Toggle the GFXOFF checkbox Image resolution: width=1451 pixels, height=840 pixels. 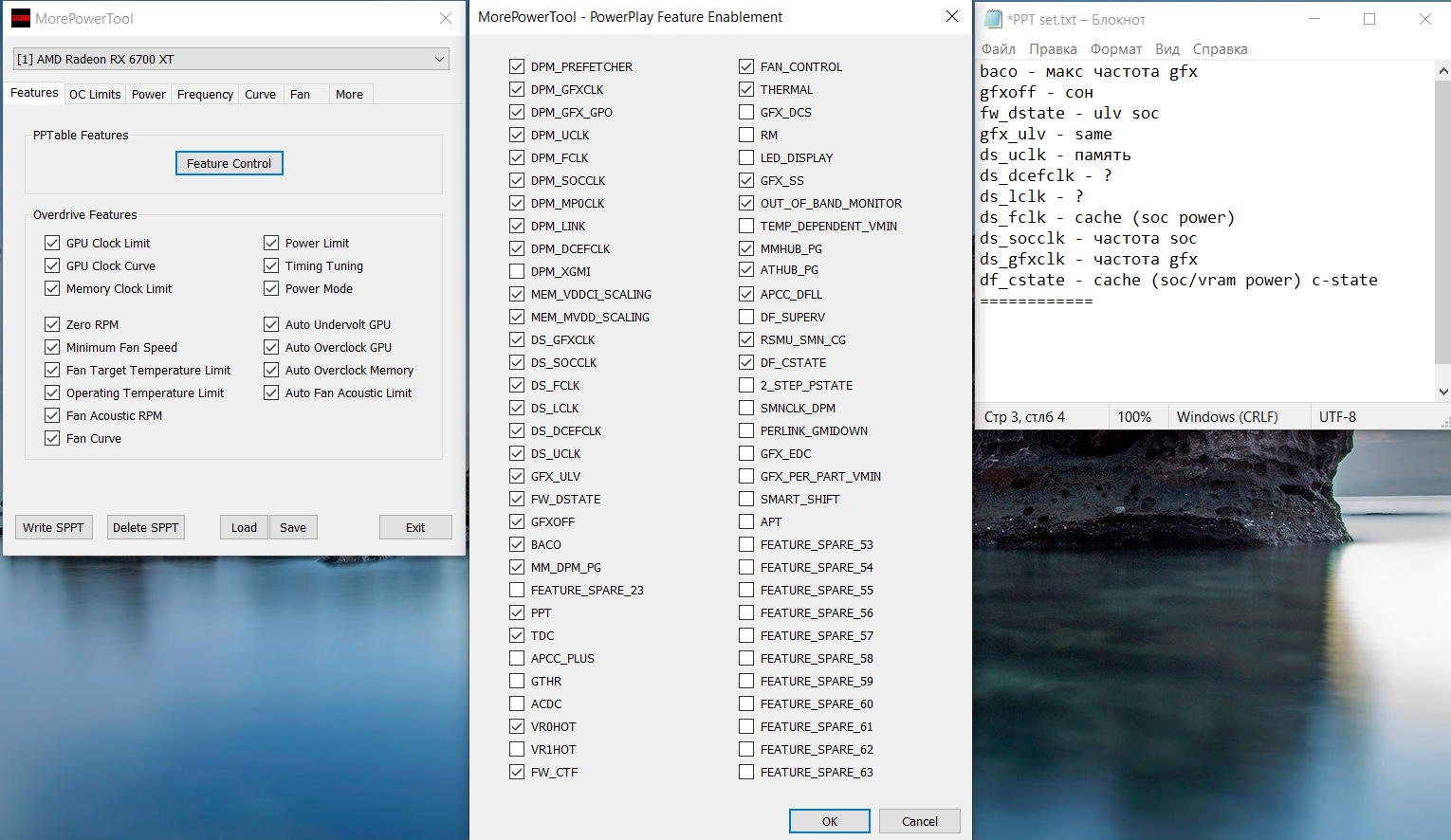click(x=517, y=521)
